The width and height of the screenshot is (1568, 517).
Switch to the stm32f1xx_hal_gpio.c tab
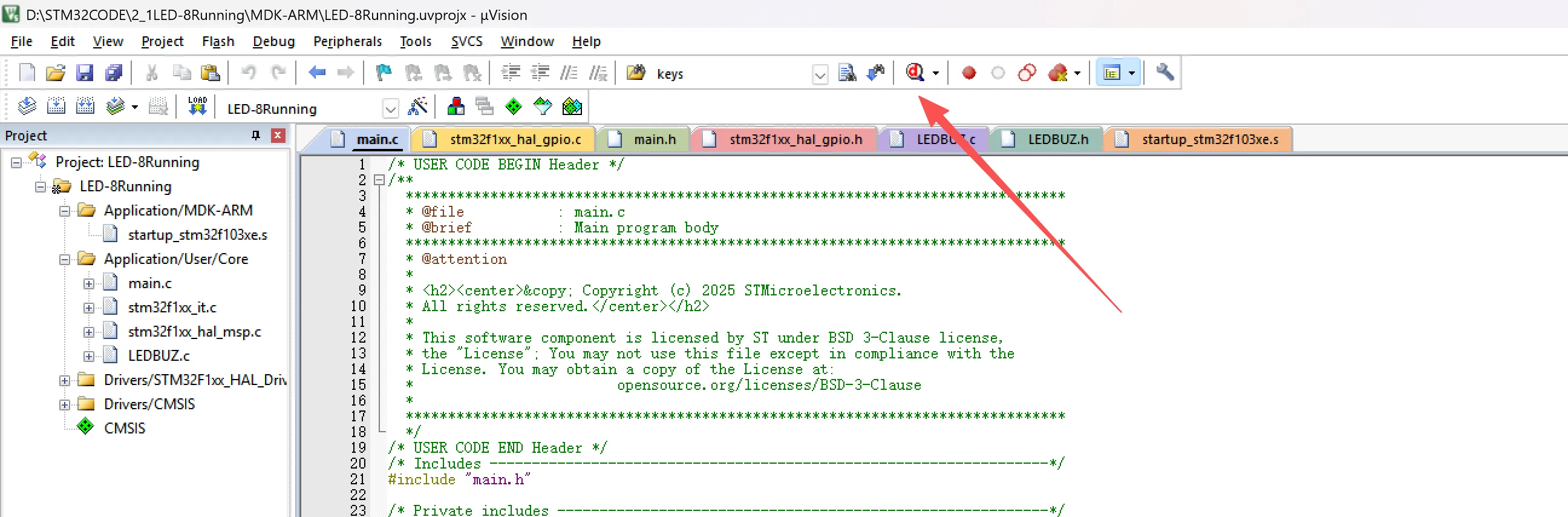point(515,139)
